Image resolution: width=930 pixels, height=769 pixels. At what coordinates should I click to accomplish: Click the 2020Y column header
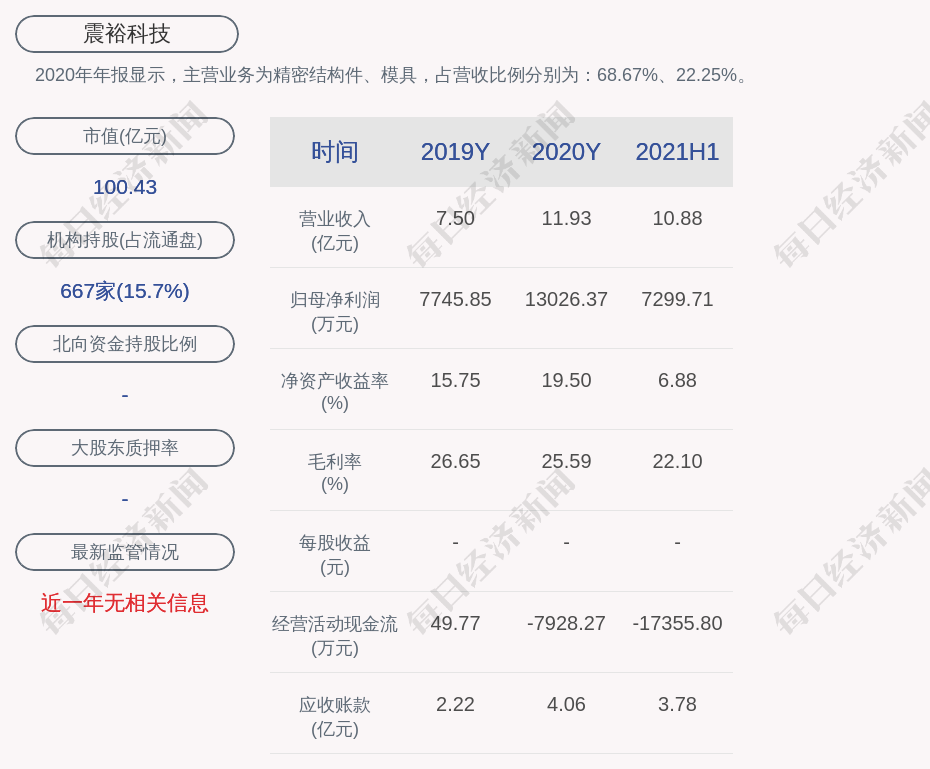click(x=566, y=152)
